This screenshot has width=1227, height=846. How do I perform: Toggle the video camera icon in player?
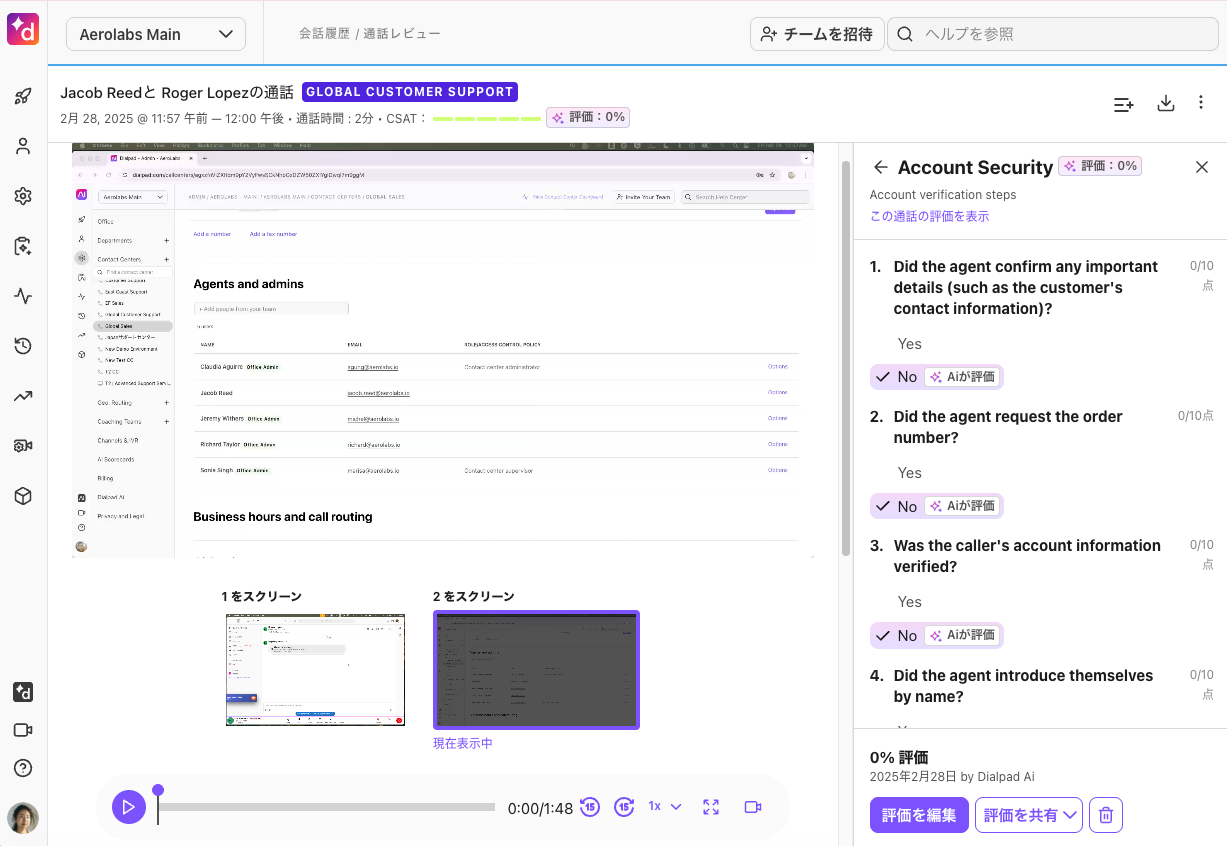[754, 806]
